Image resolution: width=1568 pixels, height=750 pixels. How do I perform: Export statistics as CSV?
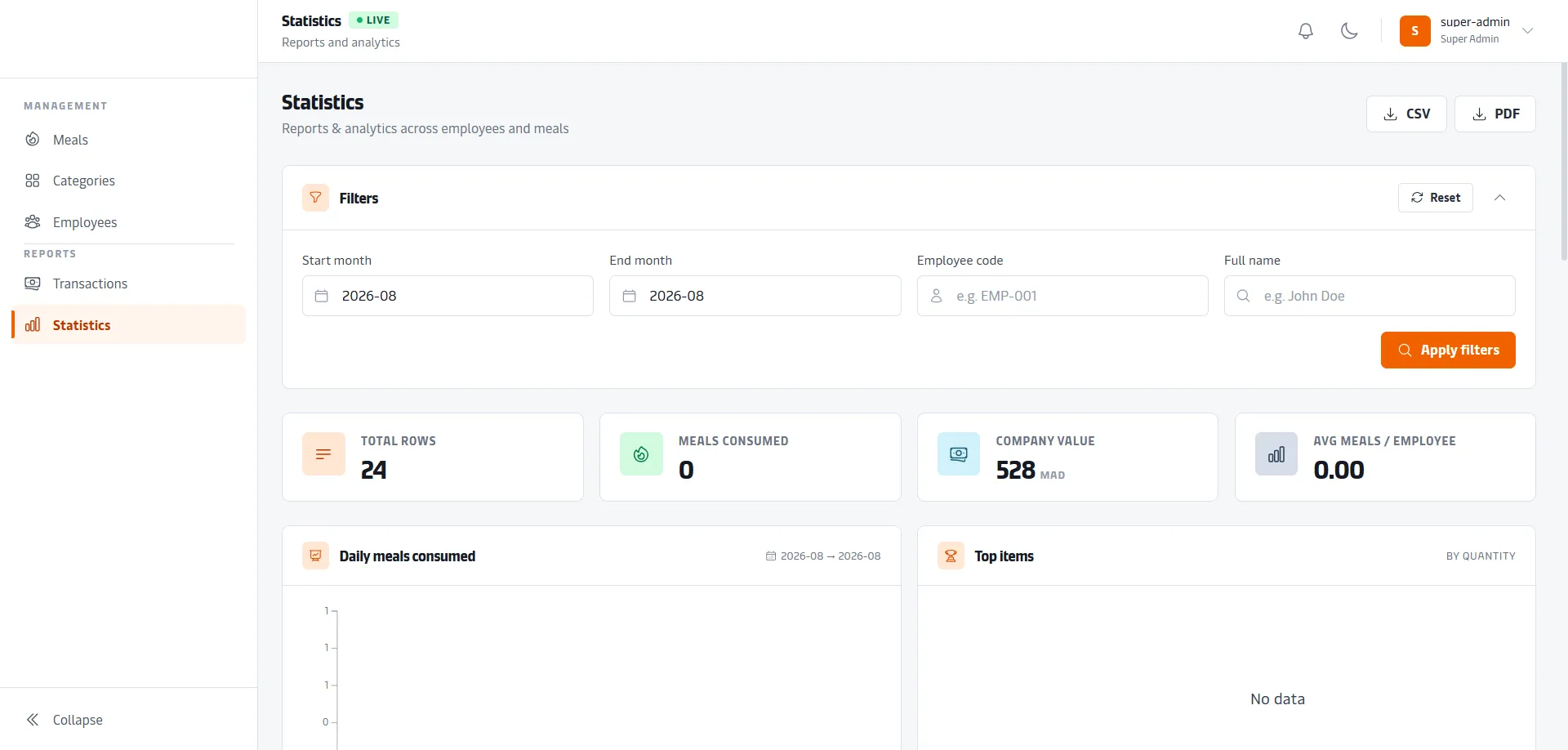click(x=1406, y=114)
